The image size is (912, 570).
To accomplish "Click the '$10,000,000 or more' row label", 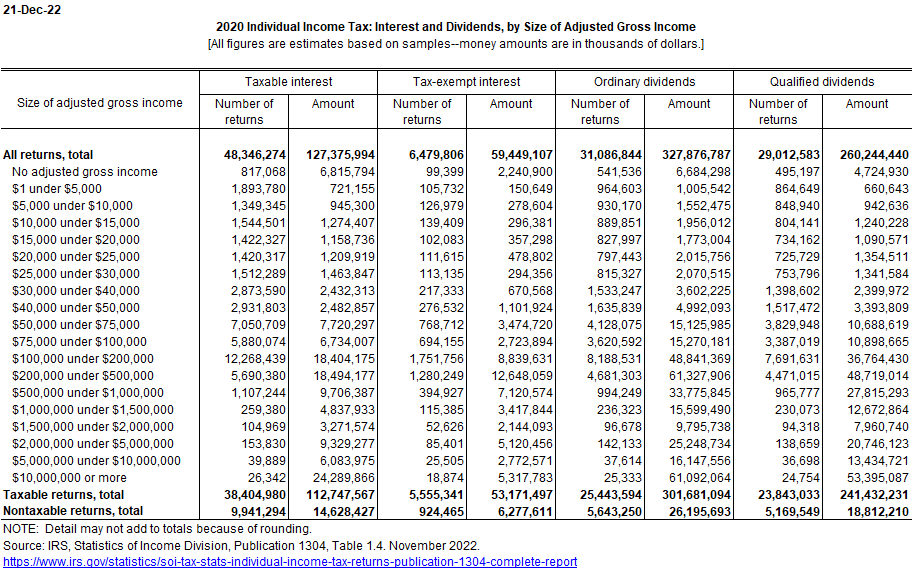I will 67,478.
